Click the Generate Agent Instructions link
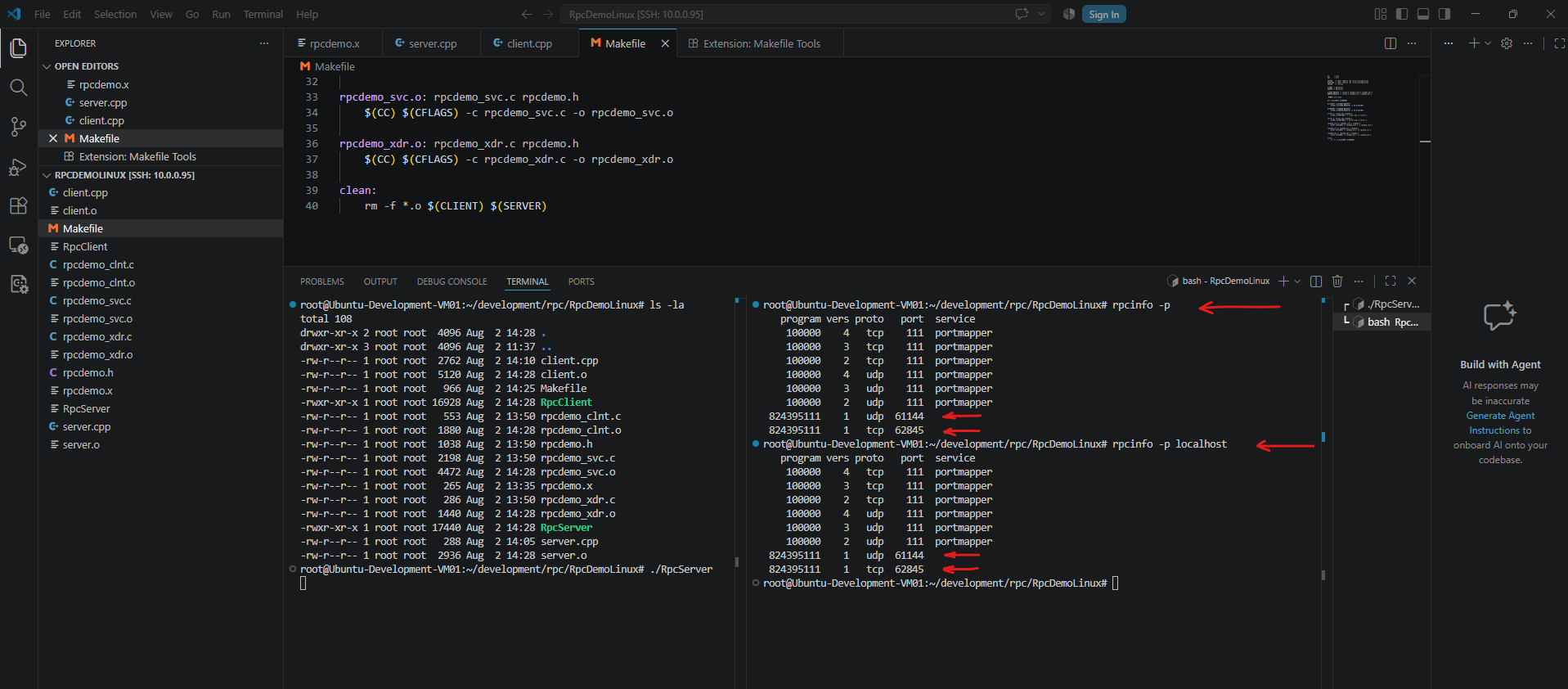This screenshot has height=689, width=1568. 1500,423
